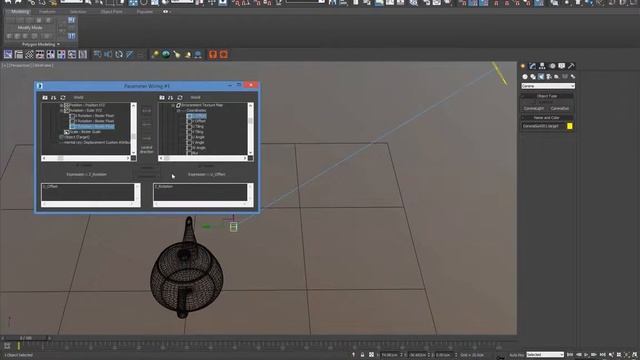Image resolution: width=640 pixels, height=360 pixels.
Task: Click the object name field CoronaSun001.target
Action: coord(543,126)
